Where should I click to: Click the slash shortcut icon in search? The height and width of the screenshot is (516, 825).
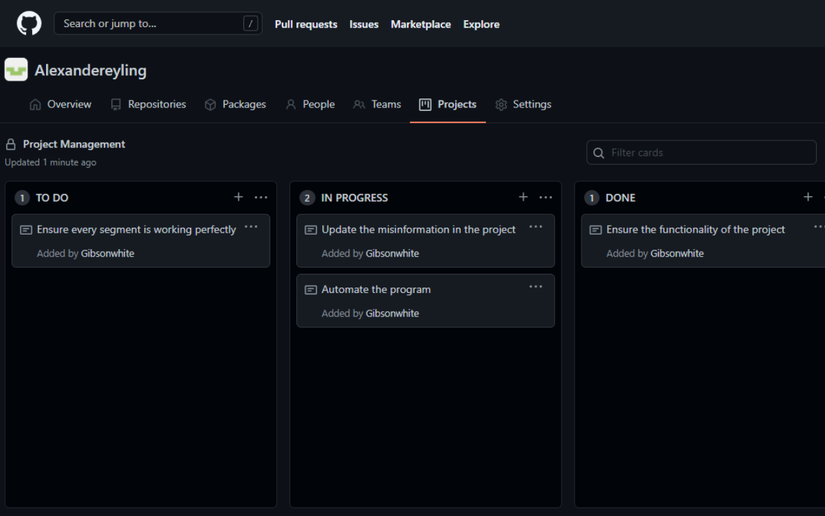[250, 23]
